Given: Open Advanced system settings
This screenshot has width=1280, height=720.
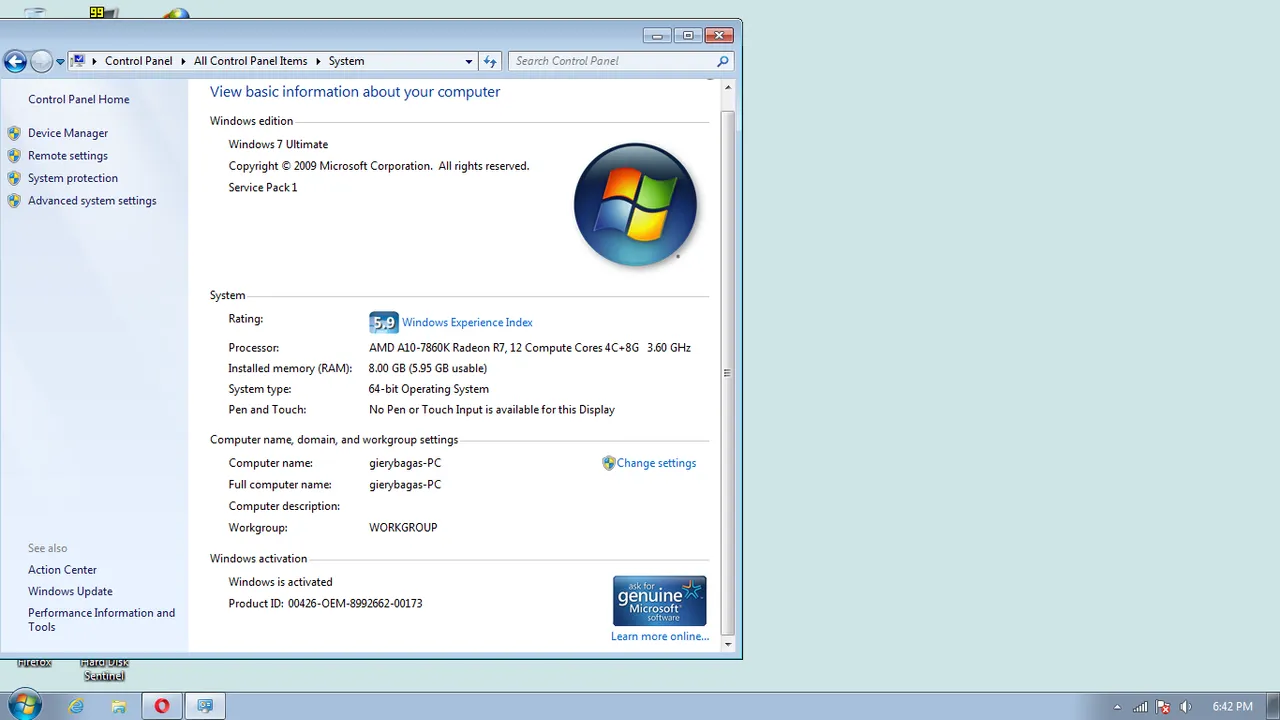Looking at the screenshot, I should click(92, 201).
